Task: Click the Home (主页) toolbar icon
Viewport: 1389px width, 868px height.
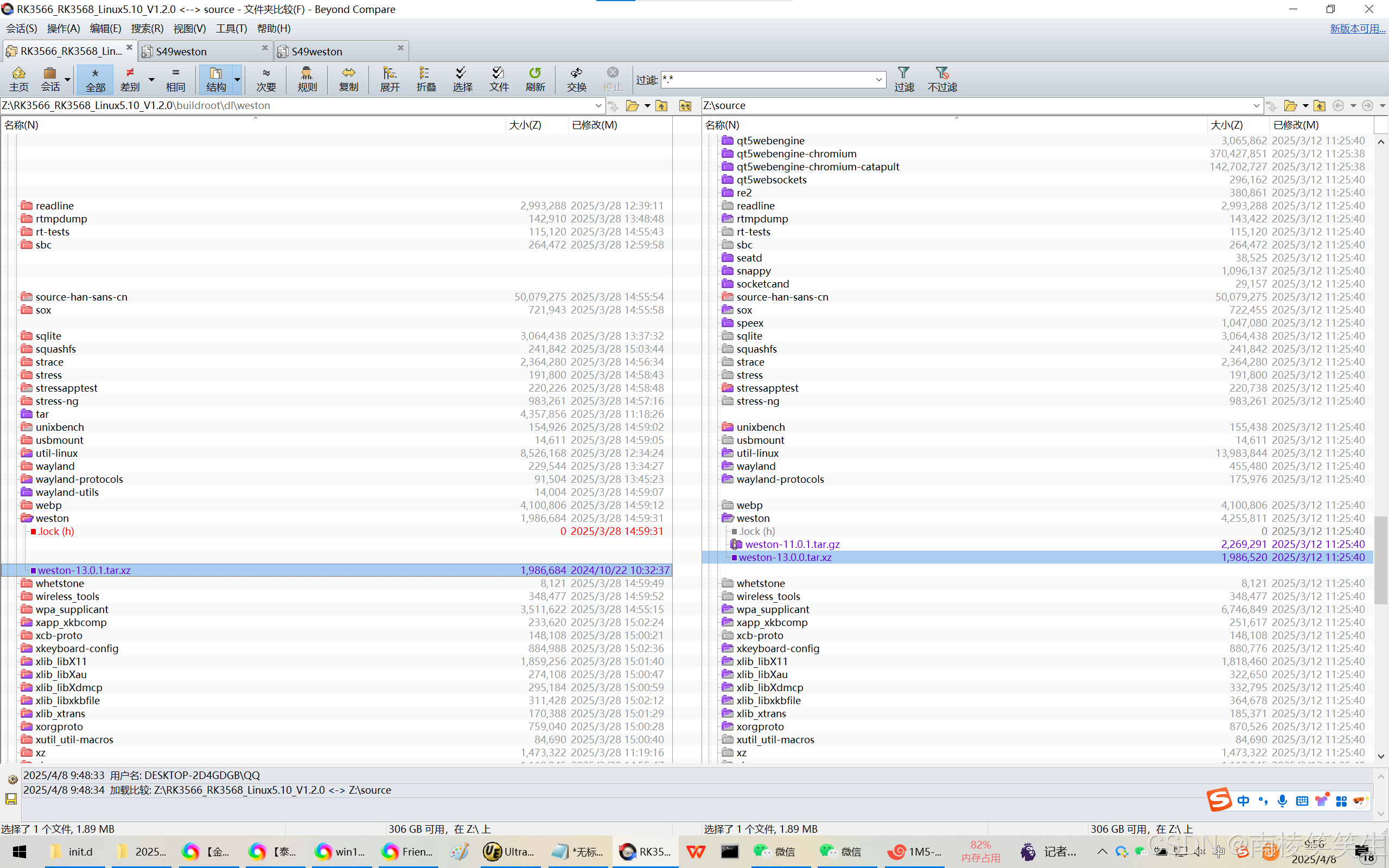Action: [19, 79]
